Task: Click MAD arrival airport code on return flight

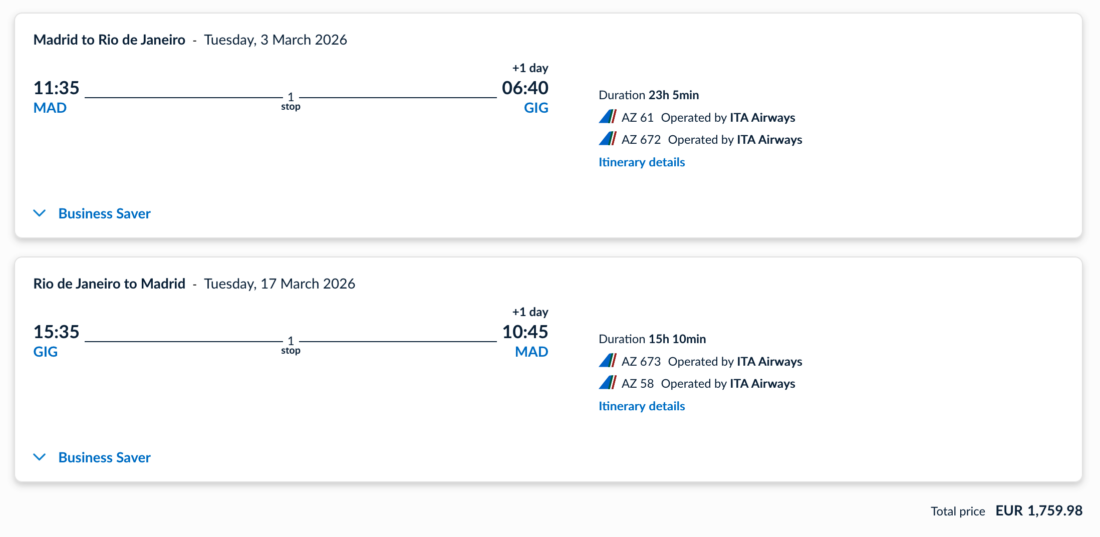Action: [531, 352]
